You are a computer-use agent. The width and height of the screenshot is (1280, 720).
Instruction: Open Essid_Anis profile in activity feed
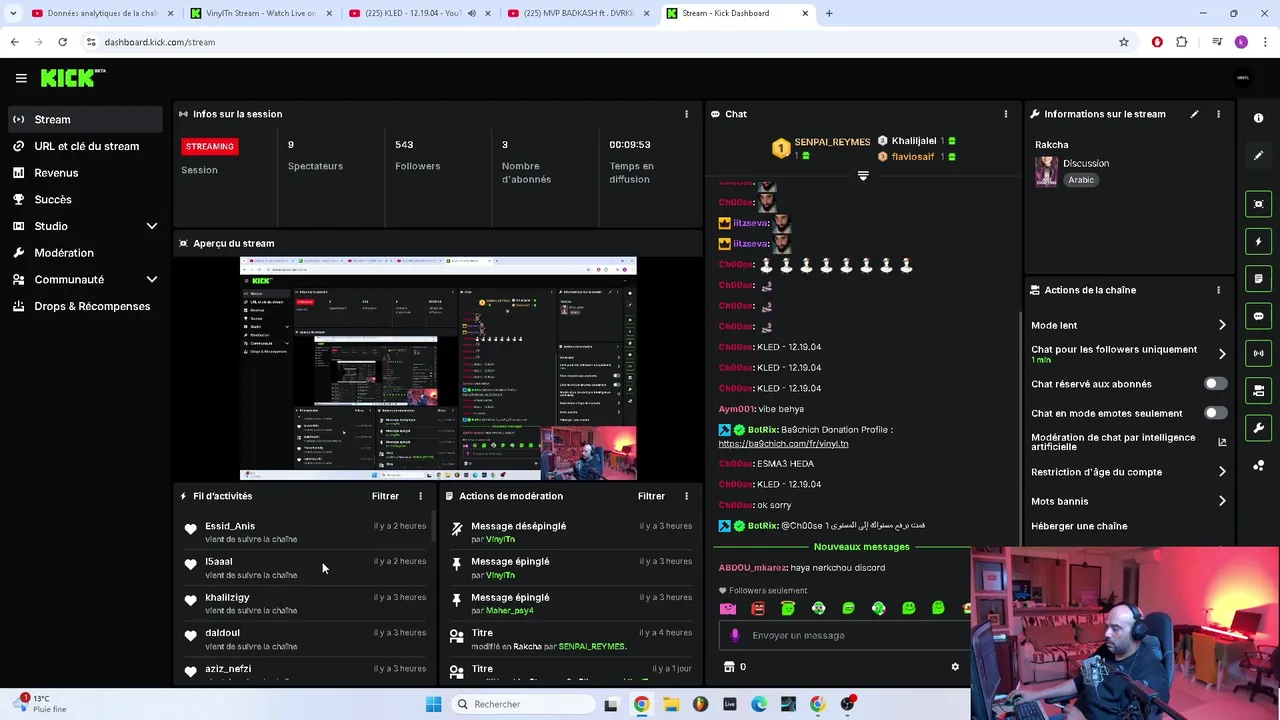pyautogui.click(x=230, y=526)
